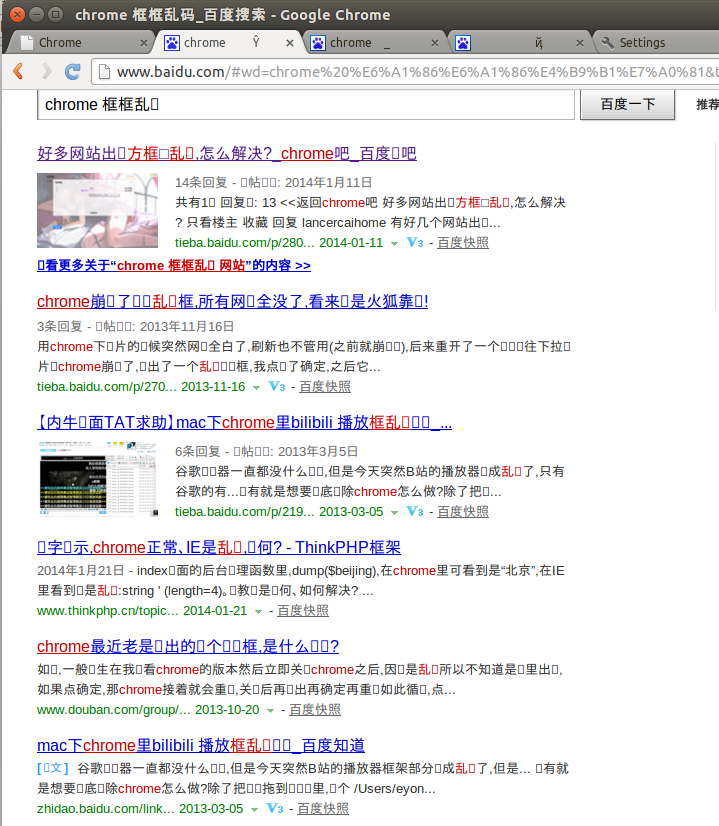Click the 推荐 link beside search button
719x826 pixels.
pyautogui.click(x=707, y=104)
